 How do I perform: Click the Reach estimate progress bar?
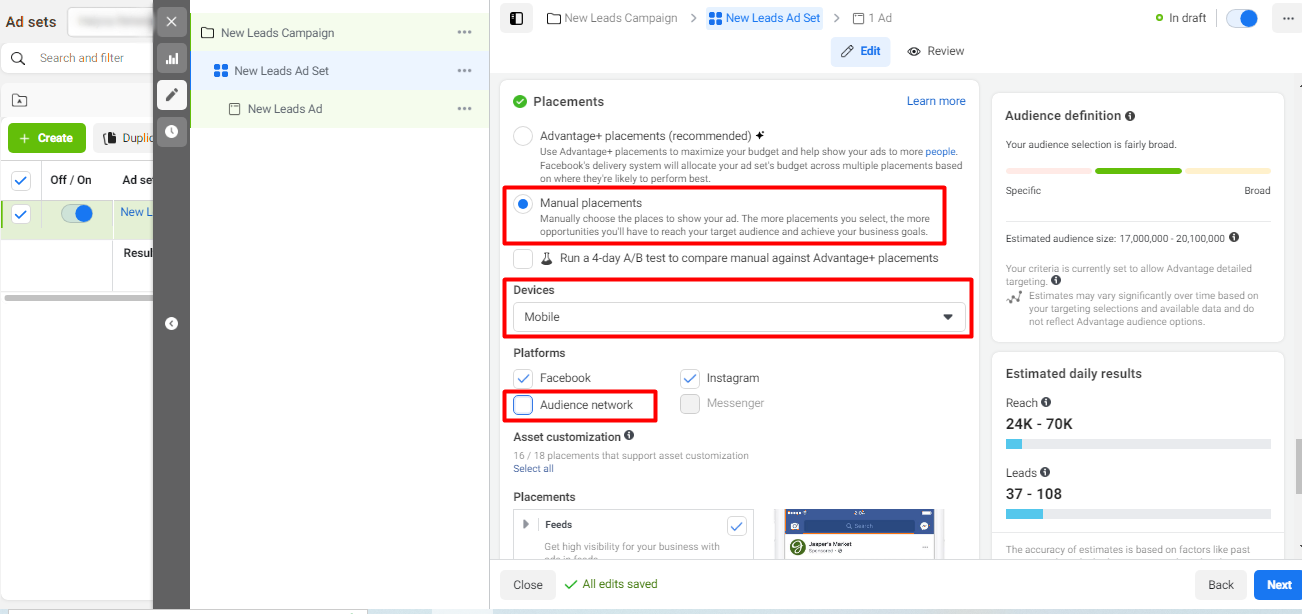click(1138, 444)
